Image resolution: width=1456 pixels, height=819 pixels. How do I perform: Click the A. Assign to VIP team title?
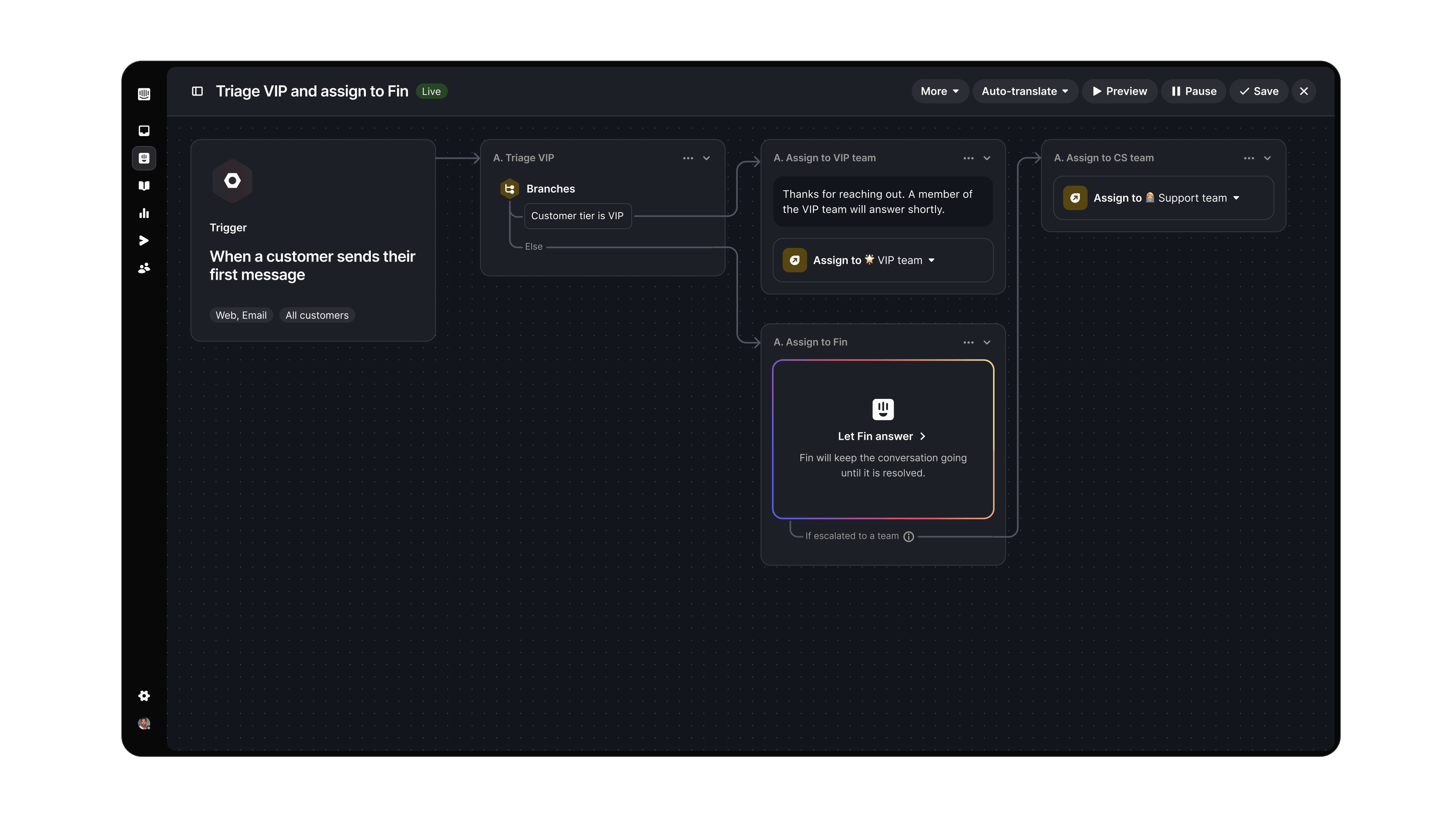(824, 158)
